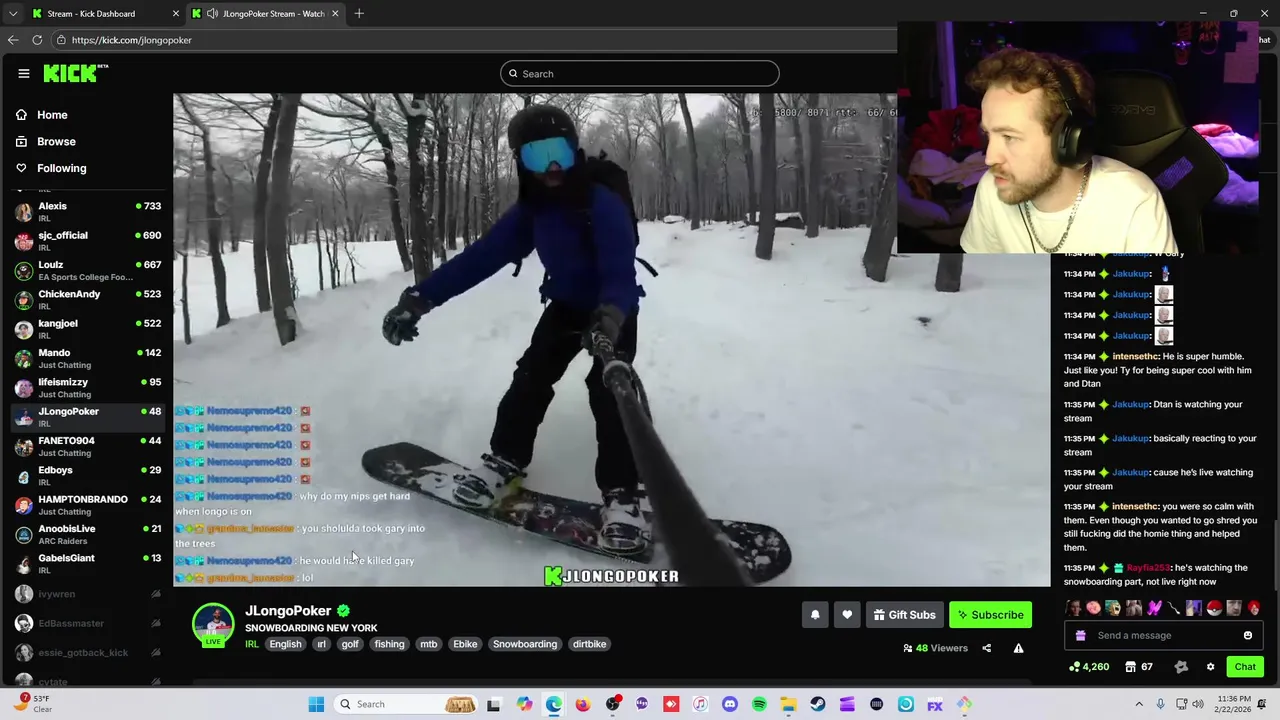Open Discord from the taskbar
The image size is (1280, 720).
730,704
